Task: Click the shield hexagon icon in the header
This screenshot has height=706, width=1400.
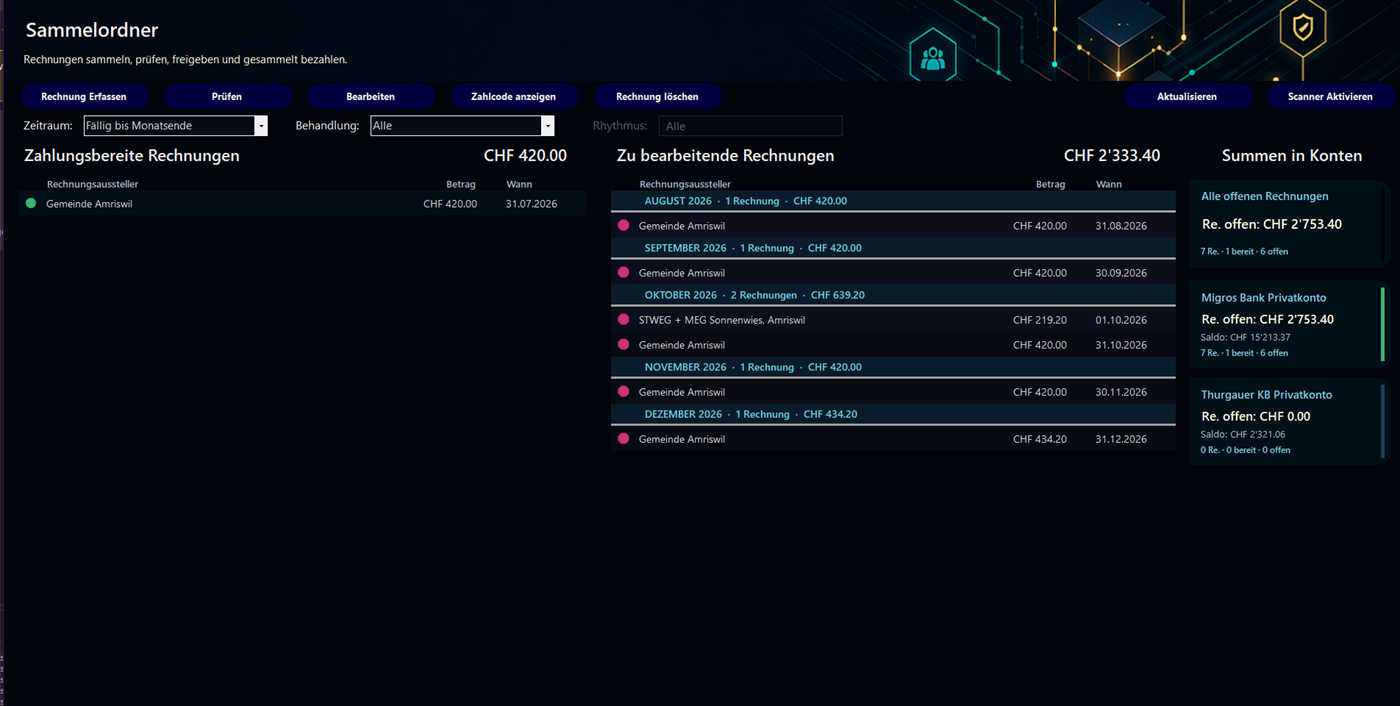Action: (1302, 29)
